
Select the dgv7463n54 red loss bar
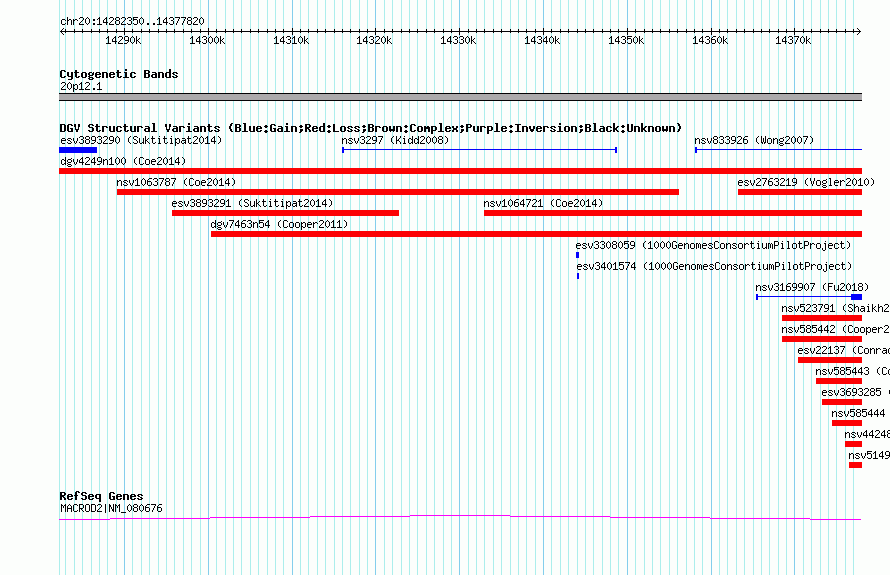click(536, 234)
